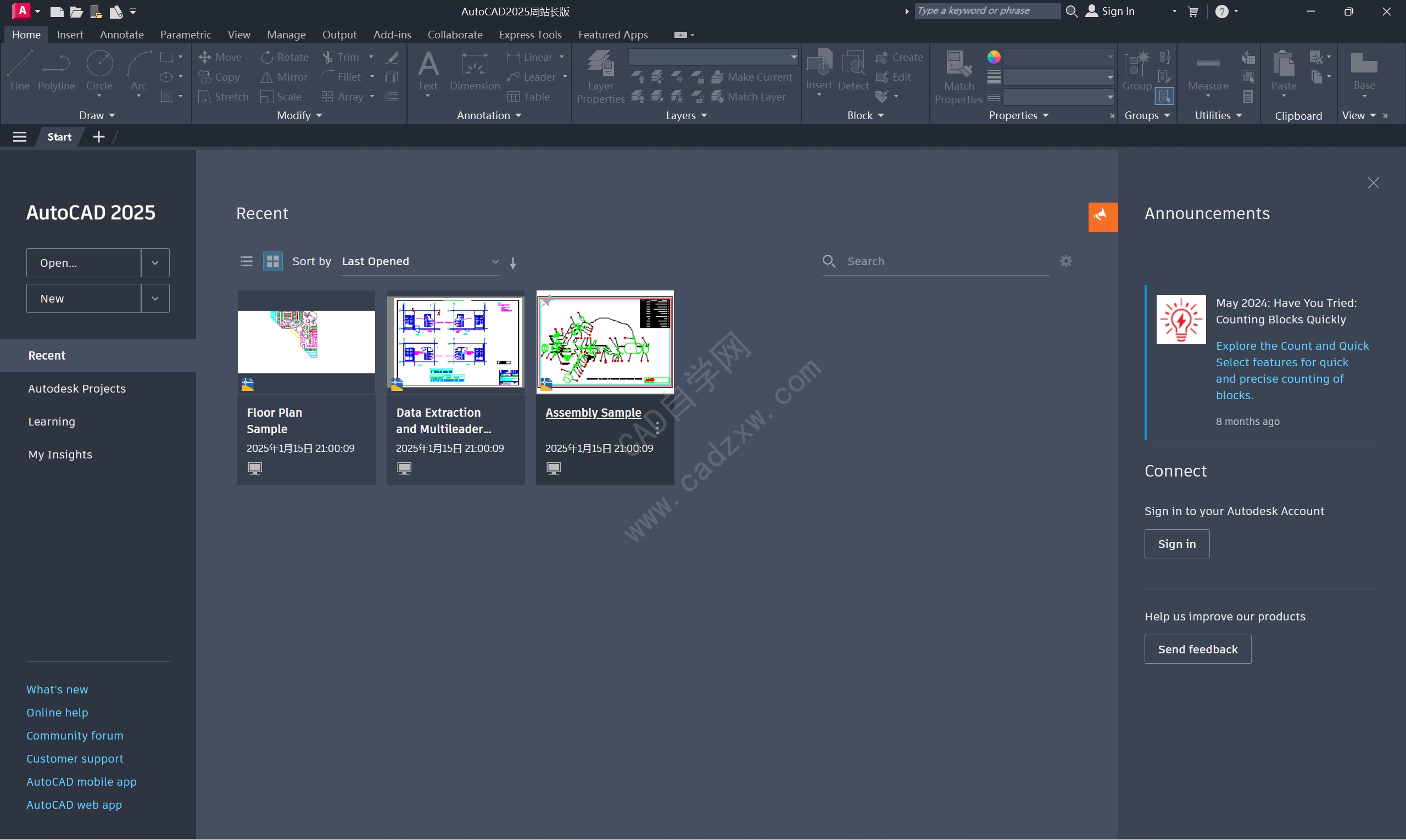
Task: Click the shopping cart icon
Action: tap(1192, 12)
